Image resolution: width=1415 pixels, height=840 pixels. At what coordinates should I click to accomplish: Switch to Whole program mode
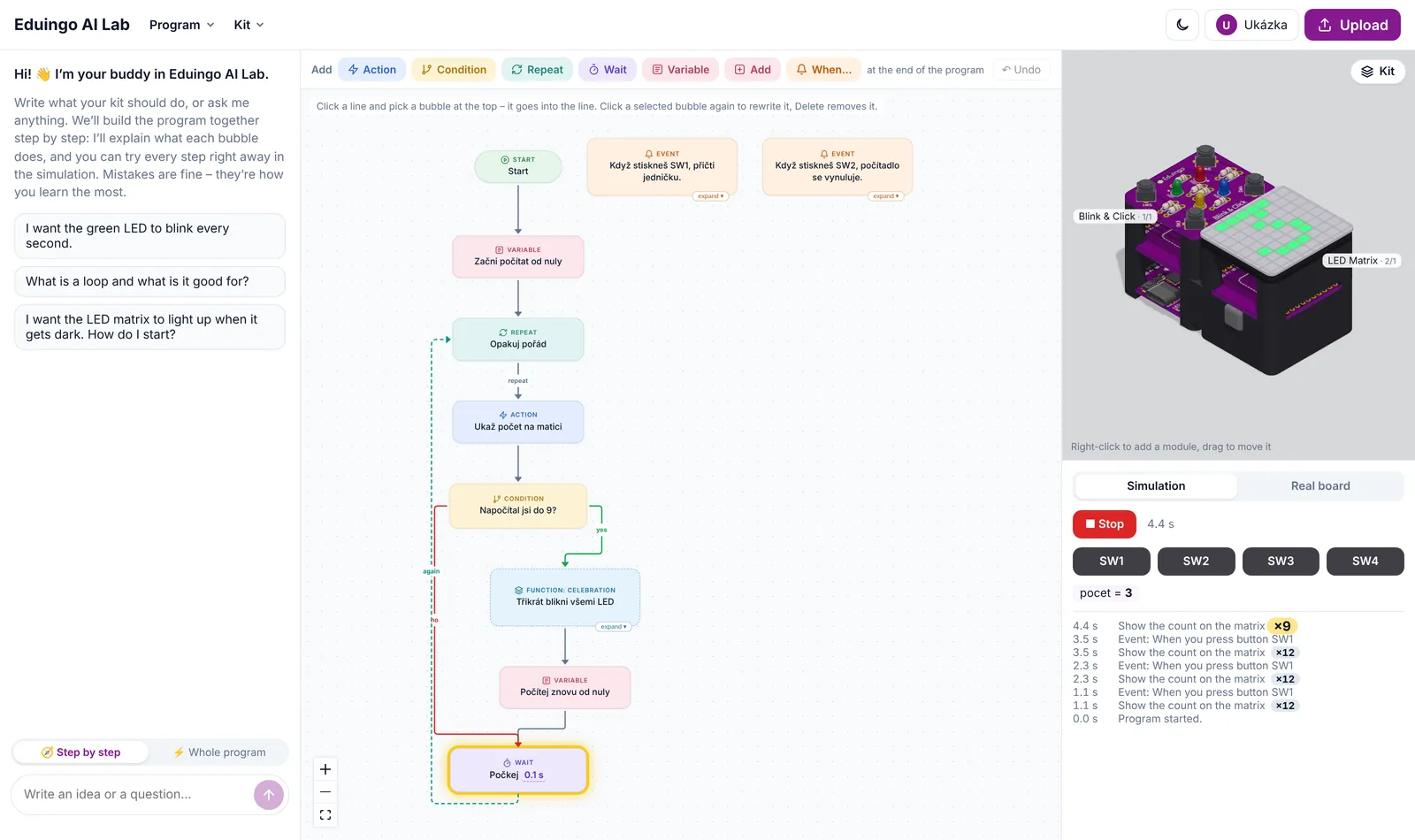219,752
